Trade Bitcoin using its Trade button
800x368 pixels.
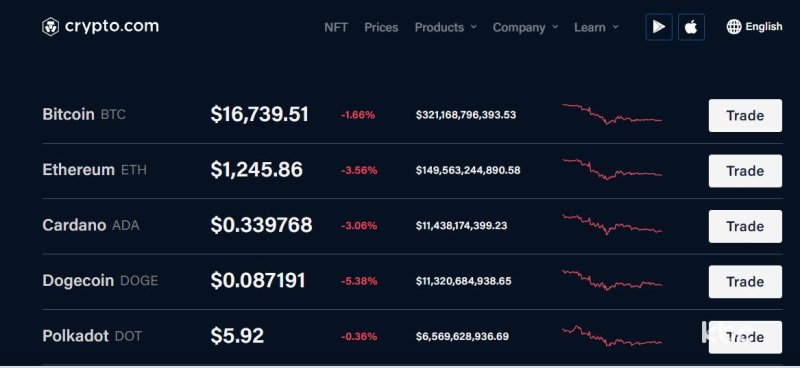(x=745, y=115)
